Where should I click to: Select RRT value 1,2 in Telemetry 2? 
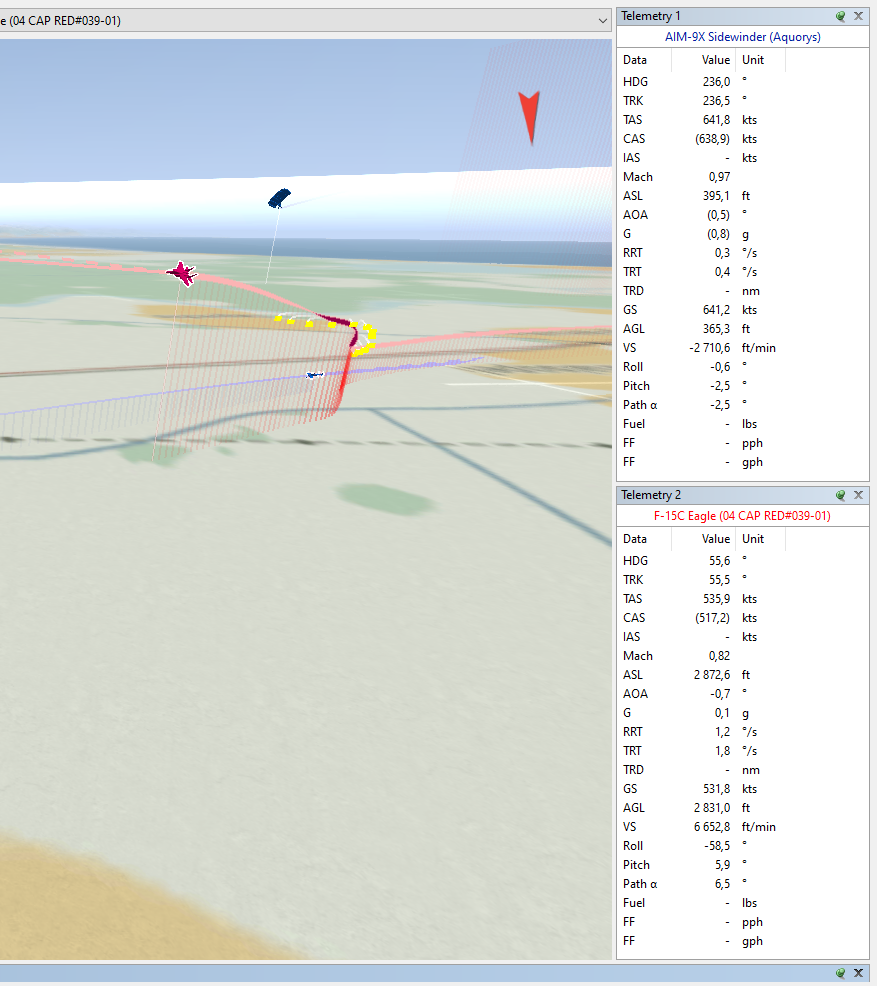pos(722,732)
